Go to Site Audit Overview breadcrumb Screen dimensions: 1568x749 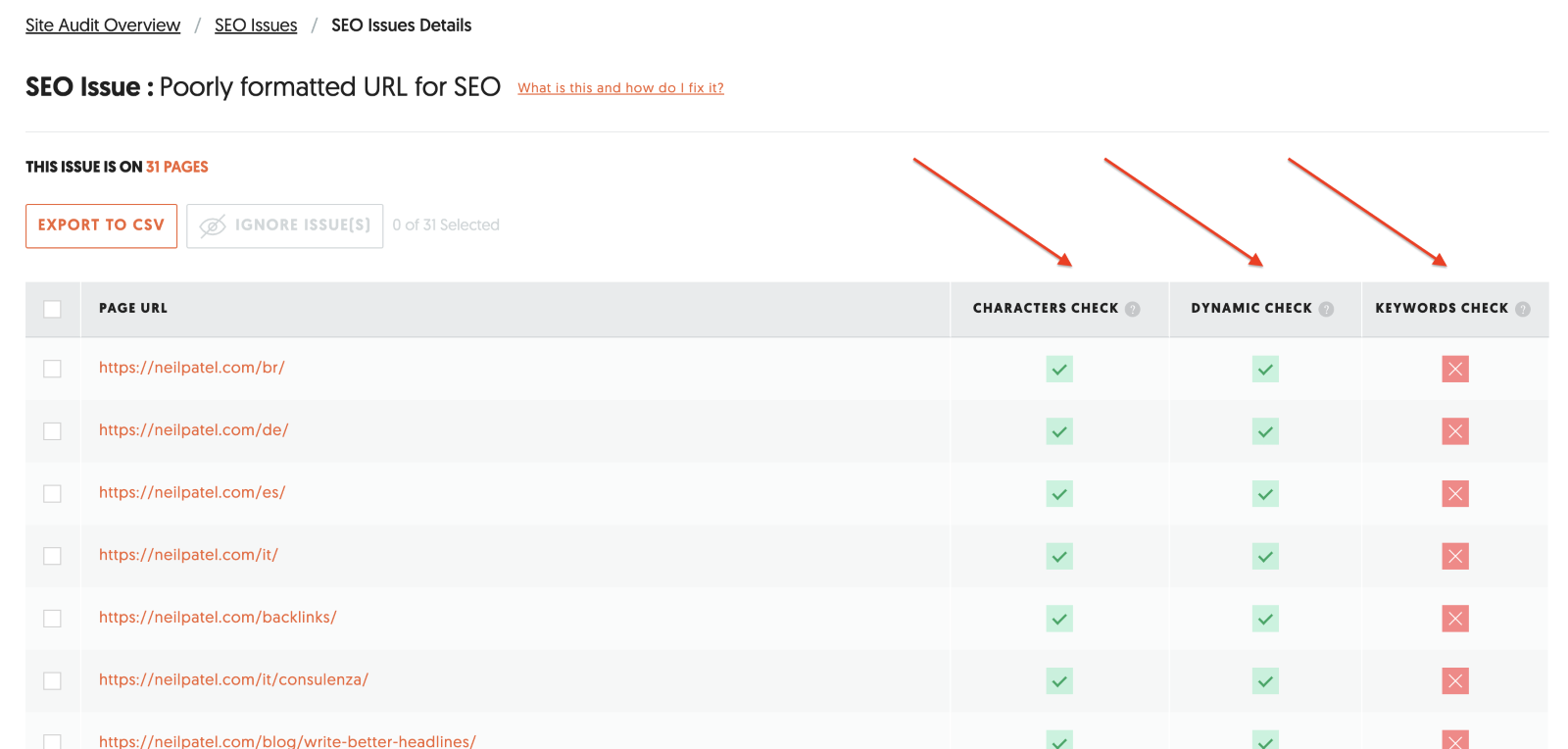click(103, 25)
